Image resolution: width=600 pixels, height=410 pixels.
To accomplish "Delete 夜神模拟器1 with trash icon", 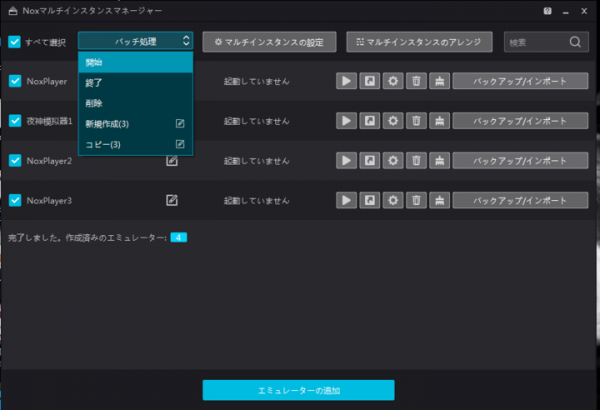I will [416, 121].
